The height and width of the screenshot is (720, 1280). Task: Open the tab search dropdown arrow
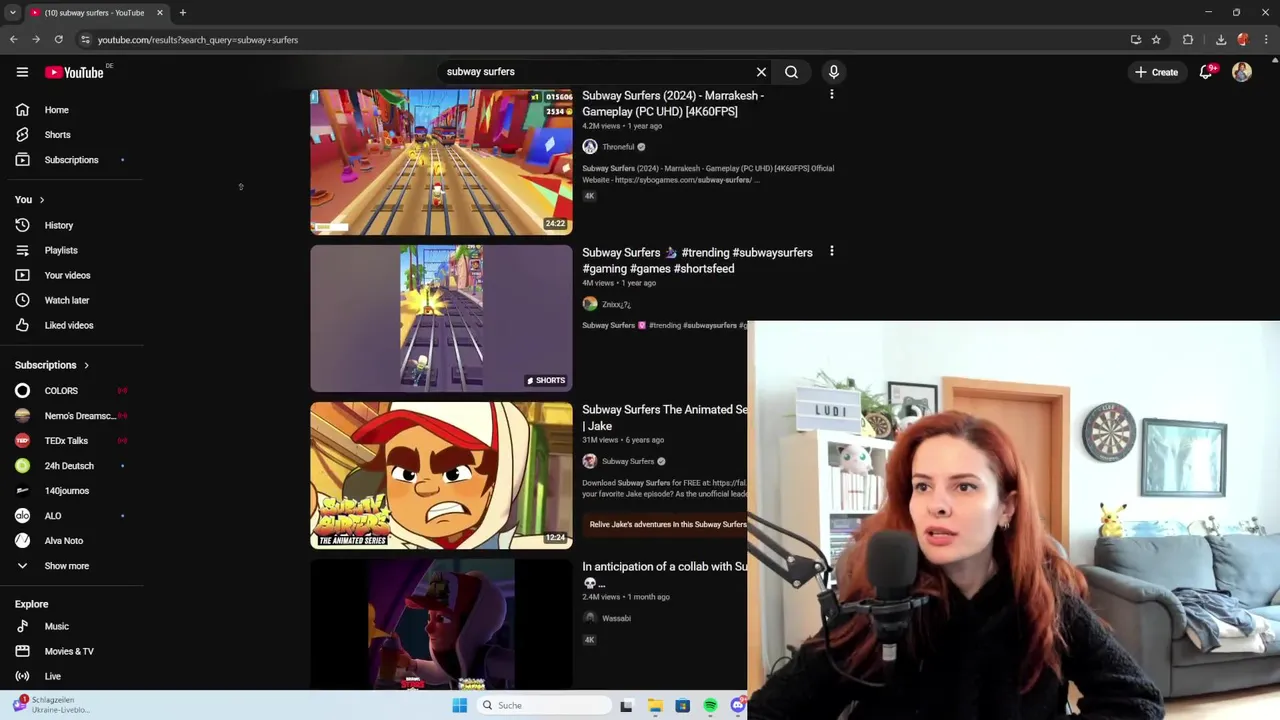tap(12, 13)
